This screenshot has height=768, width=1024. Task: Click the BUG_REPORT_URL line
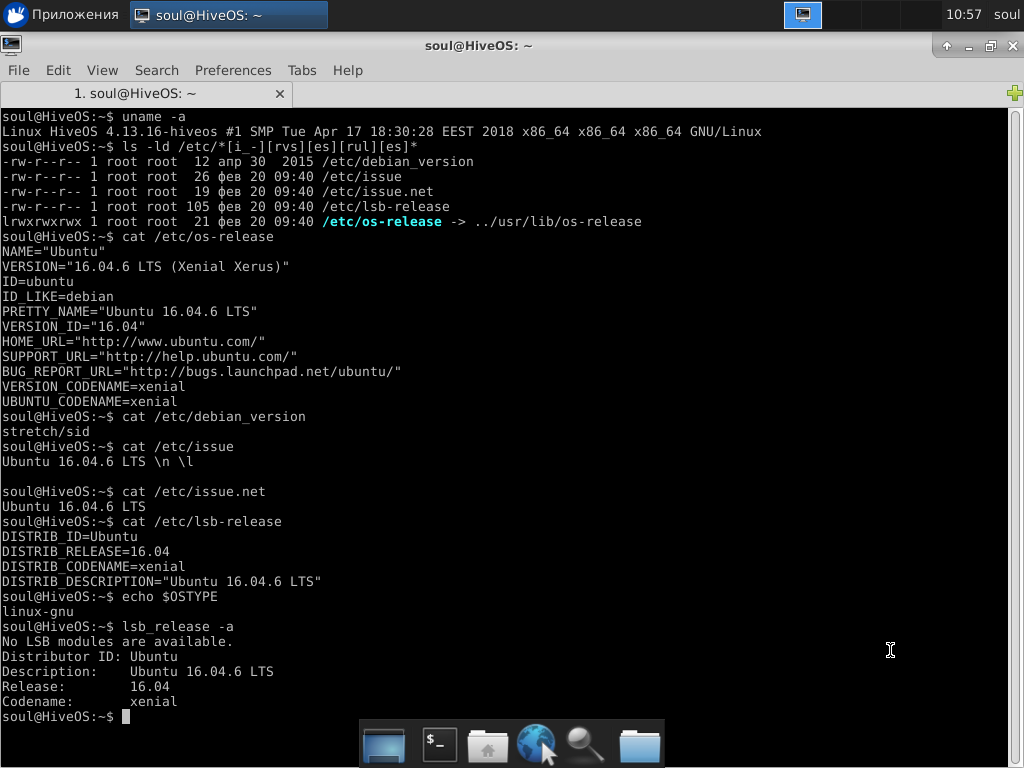201,372
